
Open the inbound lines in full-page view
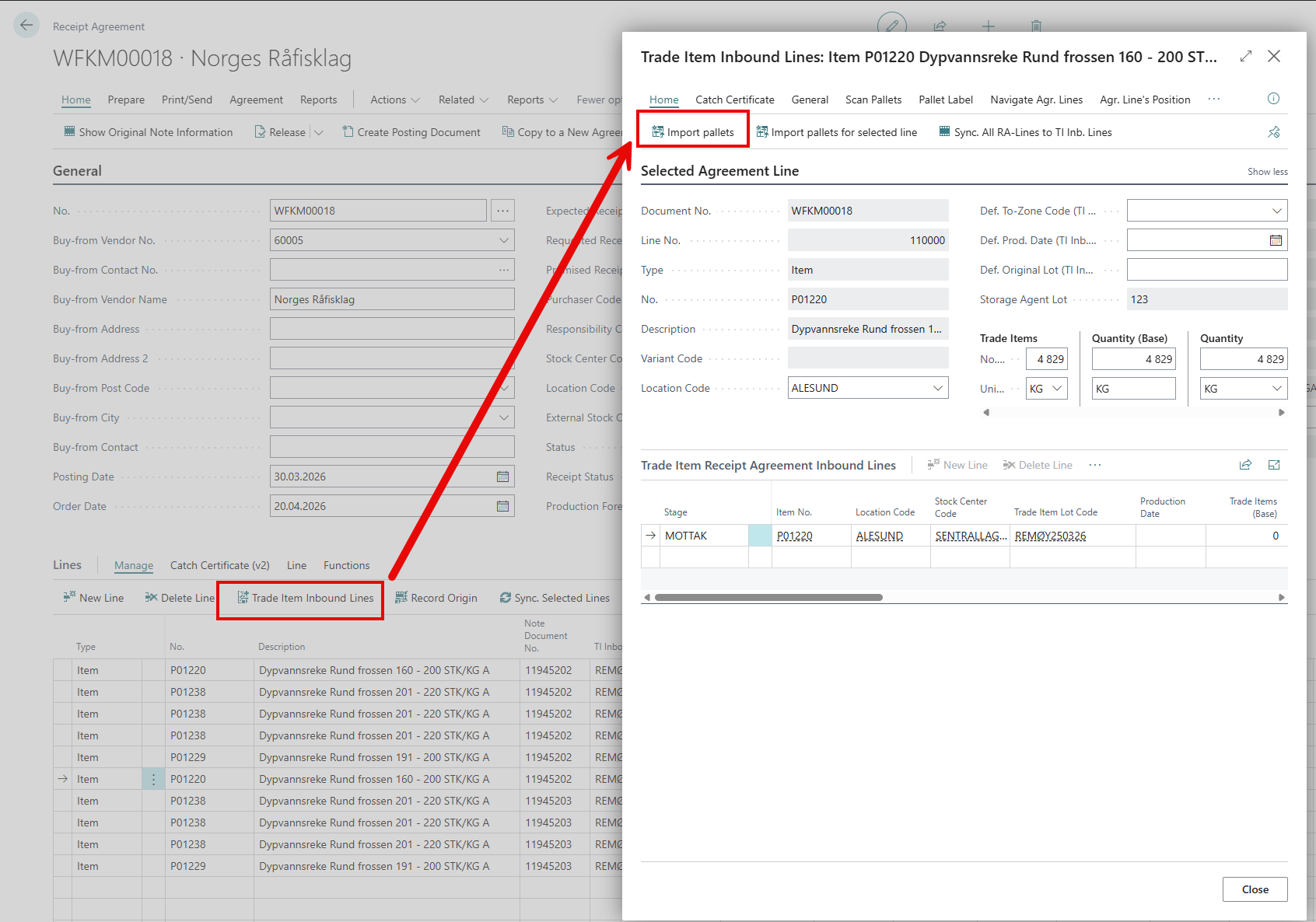click(x=1273, y=465)
